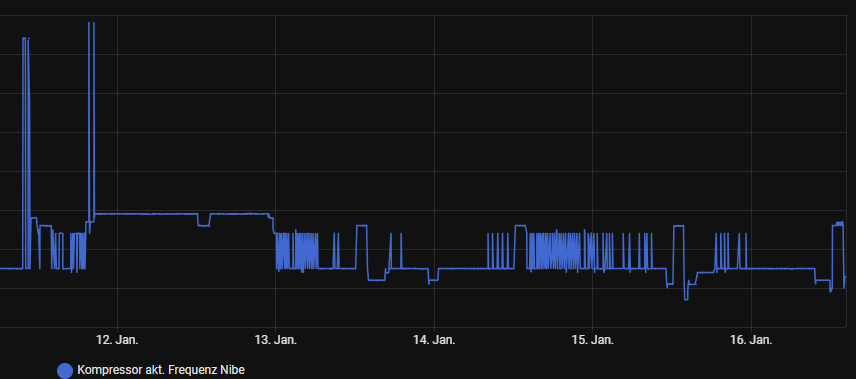This screenshot has width=856, height=379.
Task: Select the 13. Jan. axis label
Action: tap(276, 340)
